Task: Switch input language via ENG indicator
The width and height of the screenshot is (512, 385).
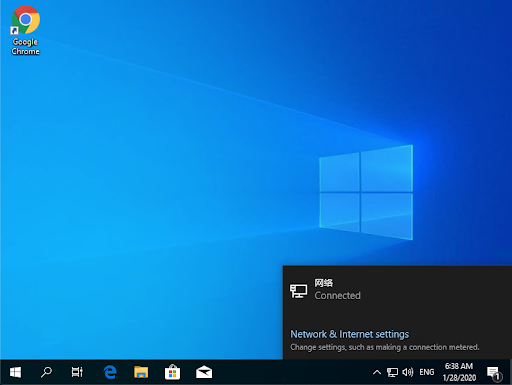Action: pyautogui.click(x=427, y=372)
